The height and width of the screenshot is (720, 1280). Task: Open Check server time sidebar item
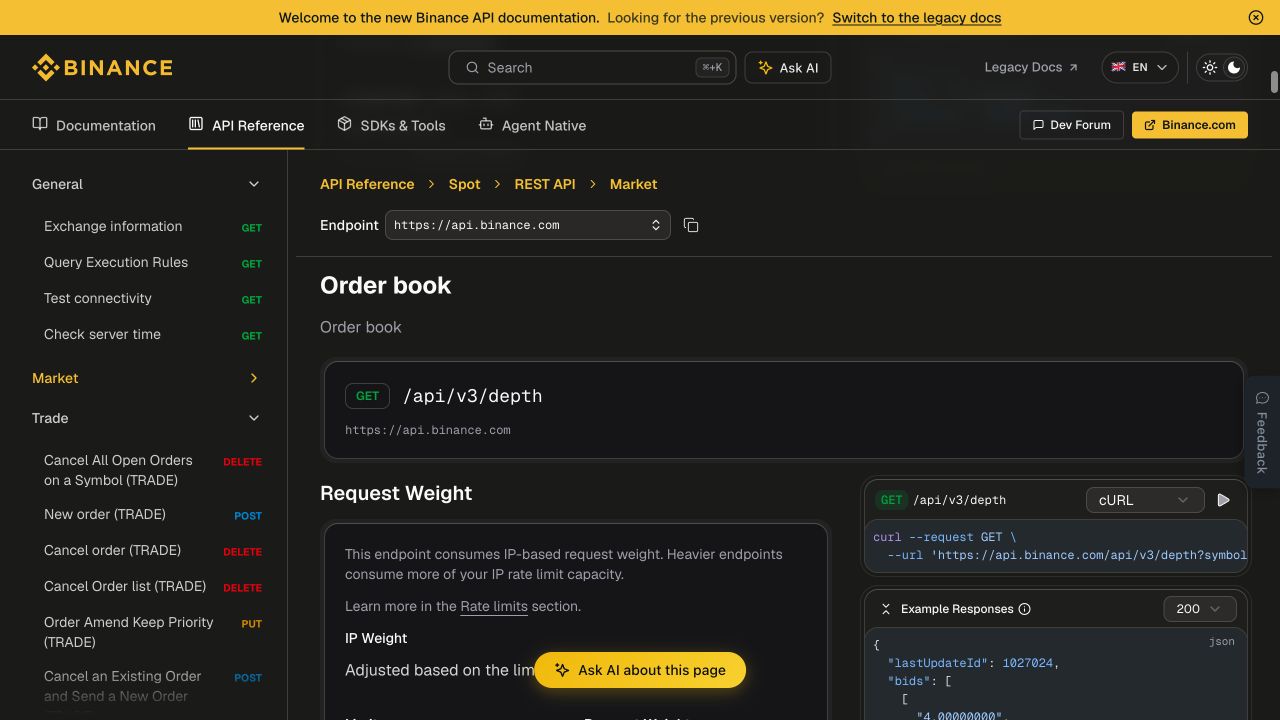(x=153, y=335)
